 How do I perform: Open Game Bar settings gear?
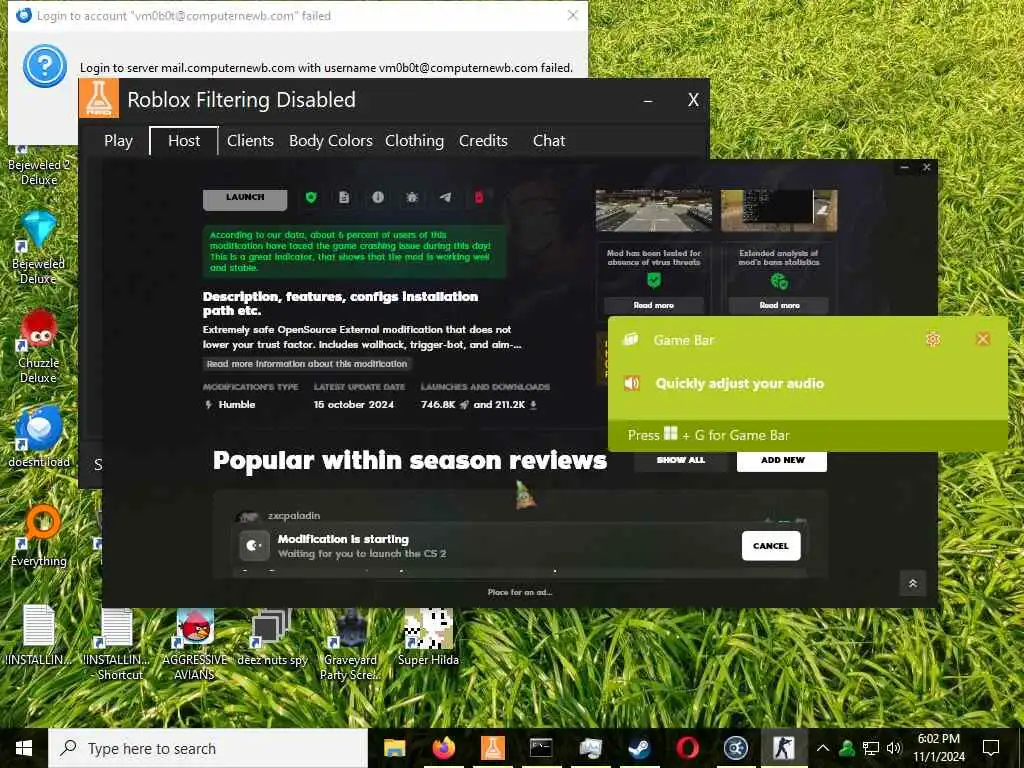pyautogui.click(x=933, y=339)
